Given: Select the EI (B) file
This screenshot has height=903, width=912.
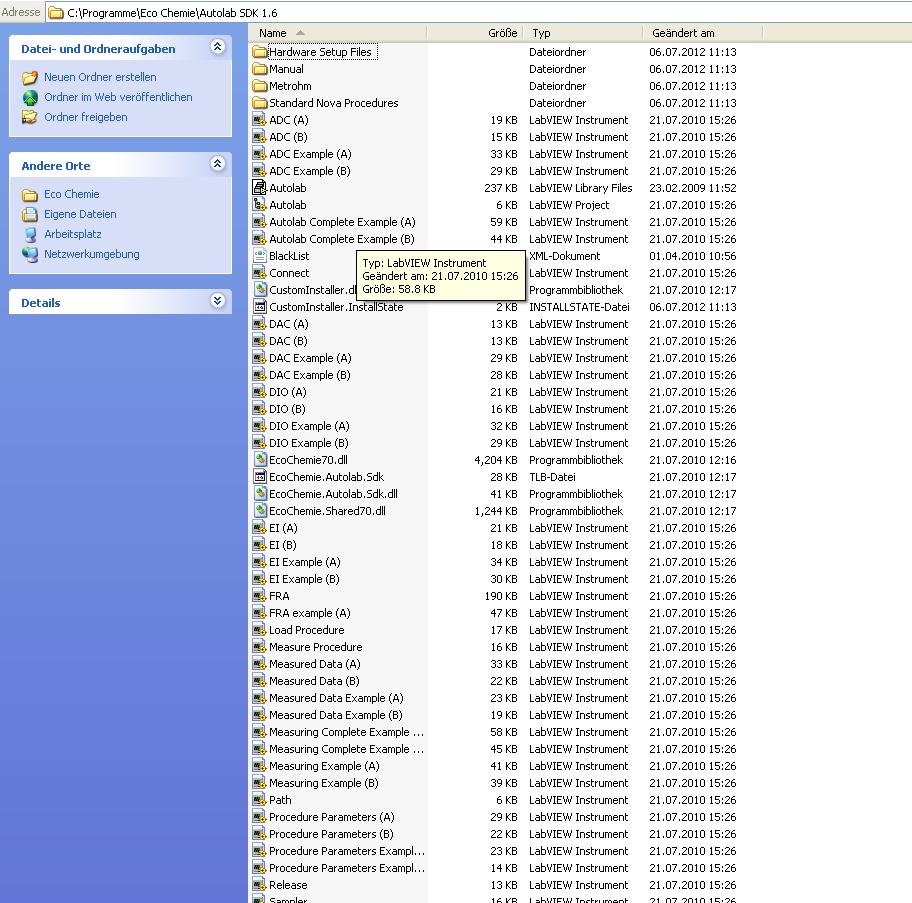Looking at the screenshot, I should [x=283, y=545].
